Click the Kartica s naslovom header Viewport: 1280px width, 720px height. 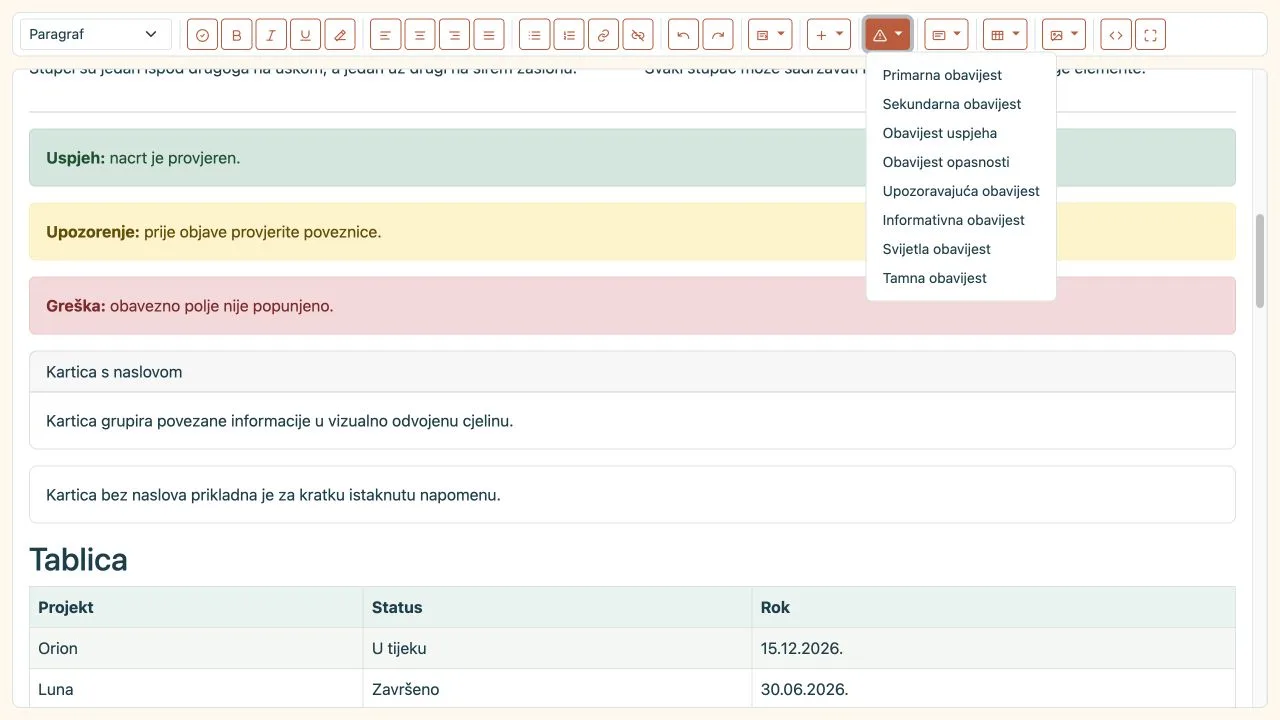(632, 372)
